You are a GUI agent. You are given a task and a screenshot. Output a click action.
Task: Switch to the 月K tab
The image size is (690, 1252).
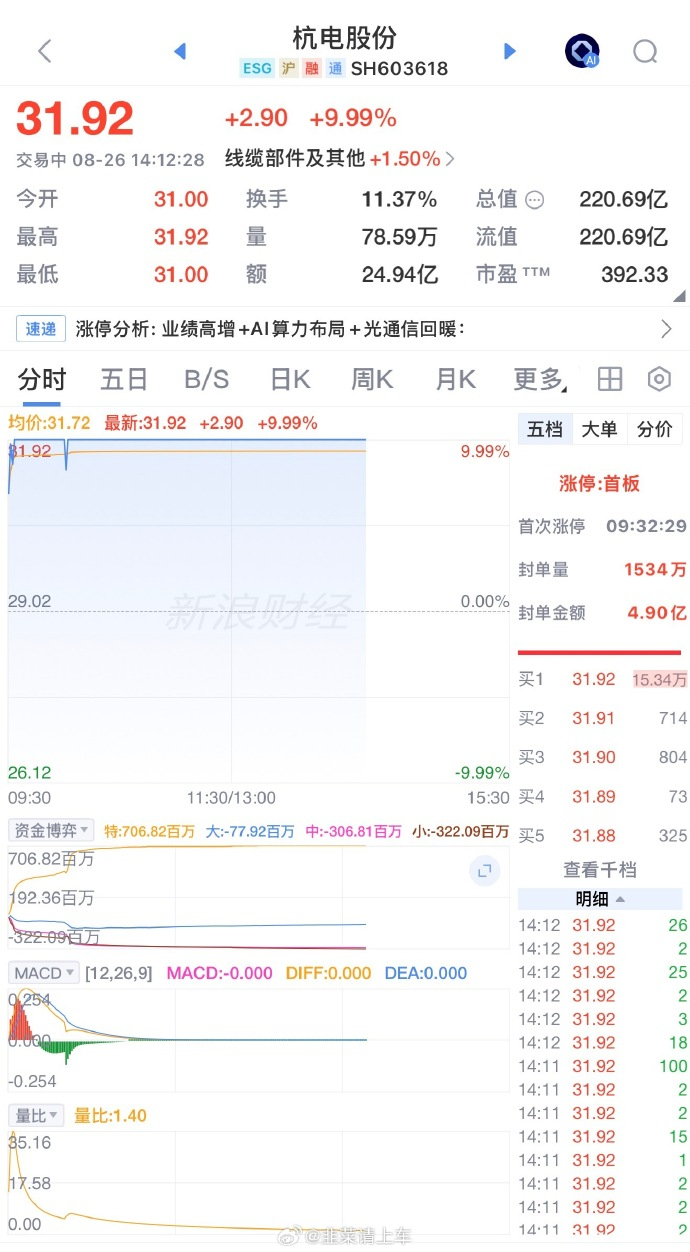pos(455,379)
